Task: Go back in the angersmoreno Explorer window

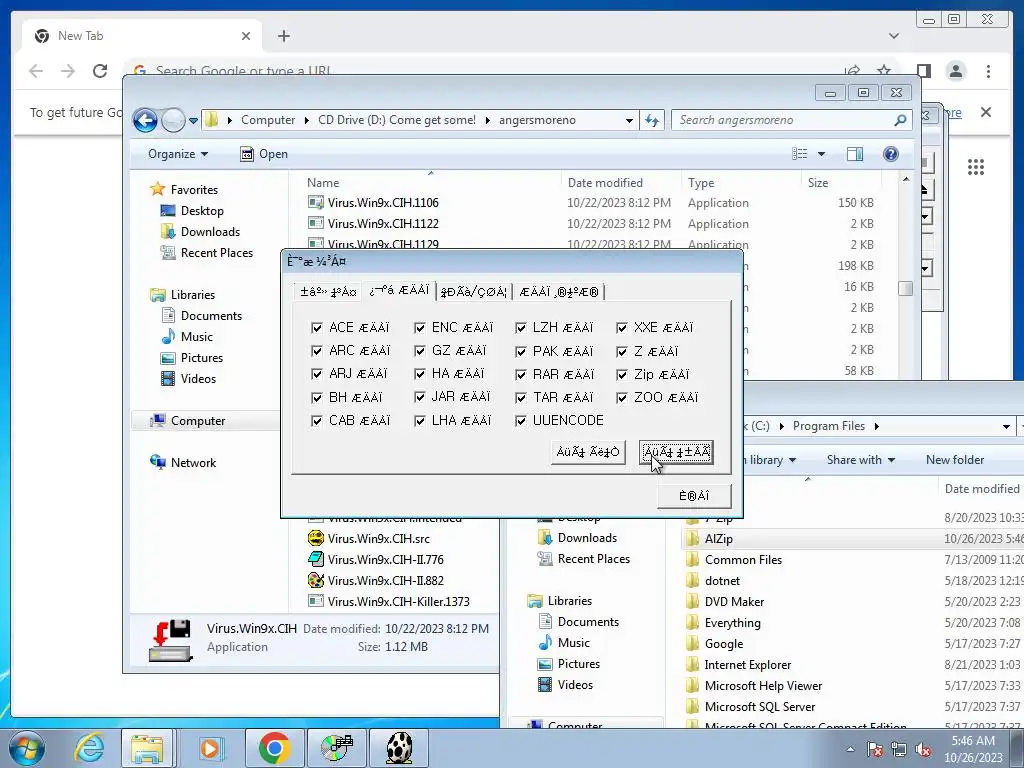Action: click(x=145, y=120)
